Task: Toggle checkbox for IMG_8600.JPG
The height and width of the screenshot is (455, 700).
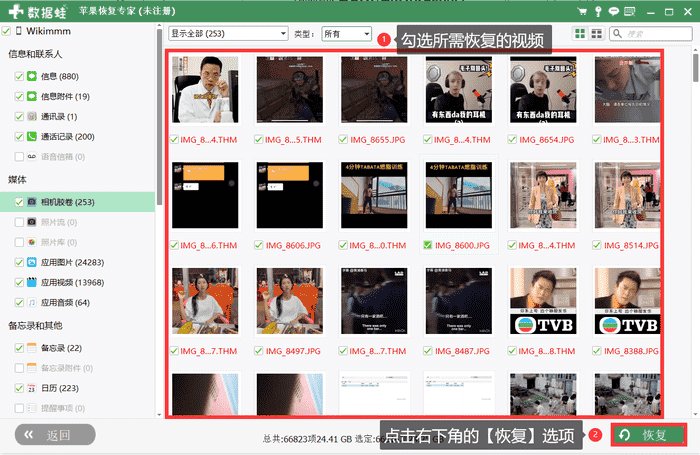Action: pos(427,245)
